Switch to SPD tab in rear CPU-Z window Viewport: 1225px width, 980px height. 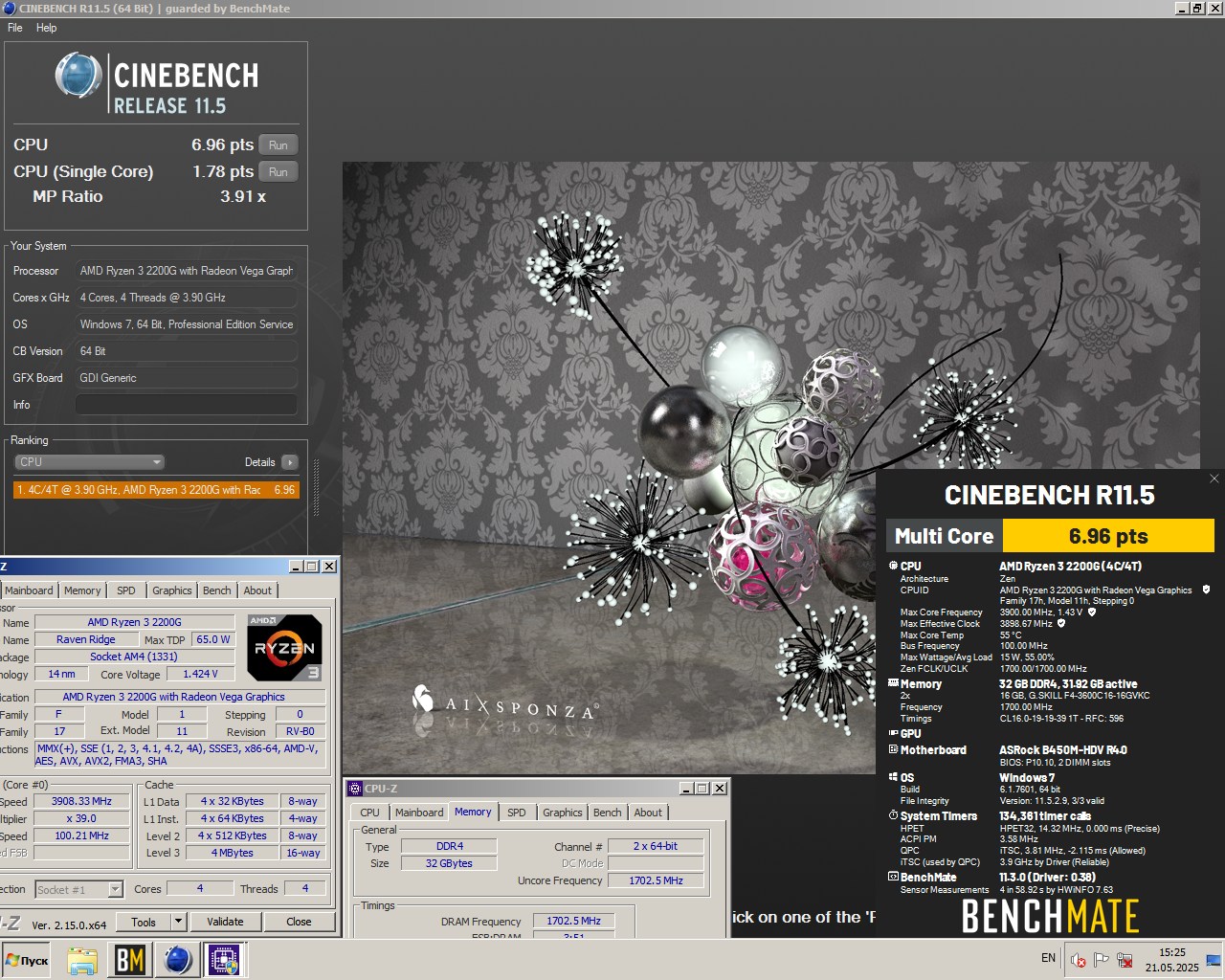tap(126, 590)
